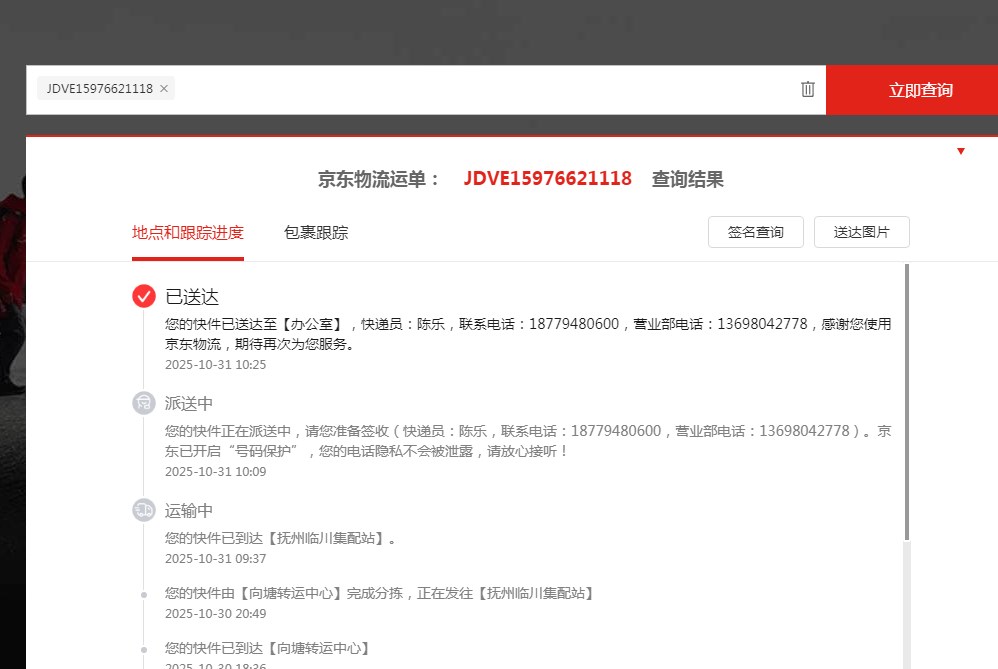This screenshot has width=998, height=669.
Task: Click the 运输中 truck status icon
Action: click(x=144, y=510)
